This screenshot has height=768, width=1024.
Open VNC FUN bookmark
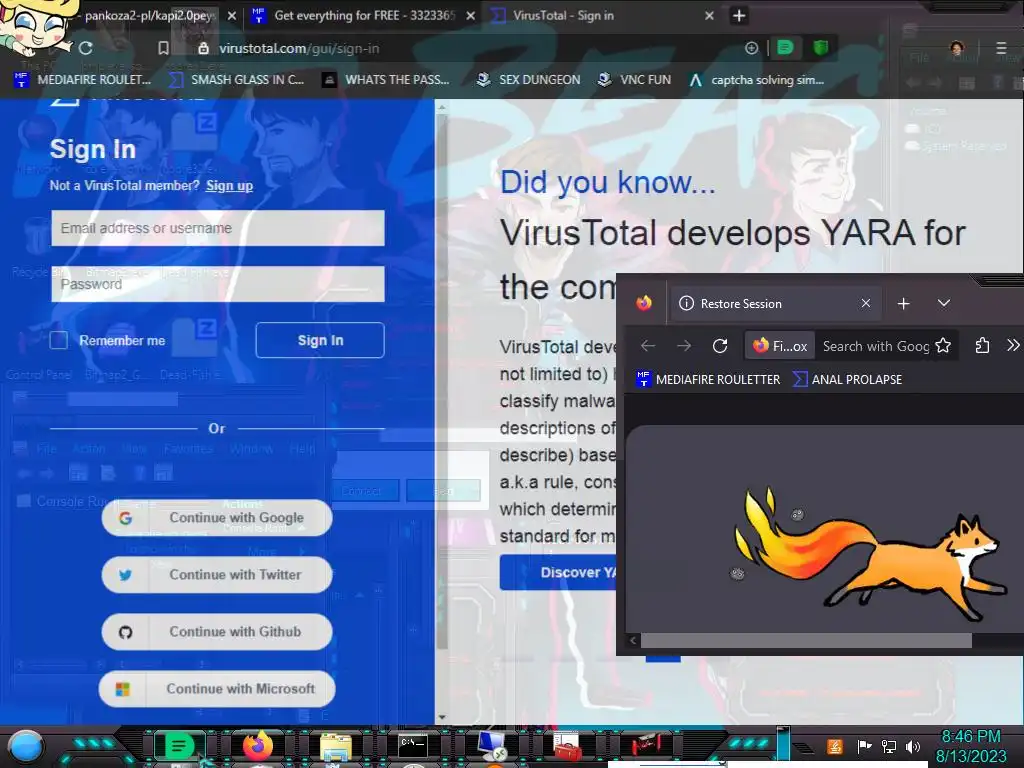point(634,80)
